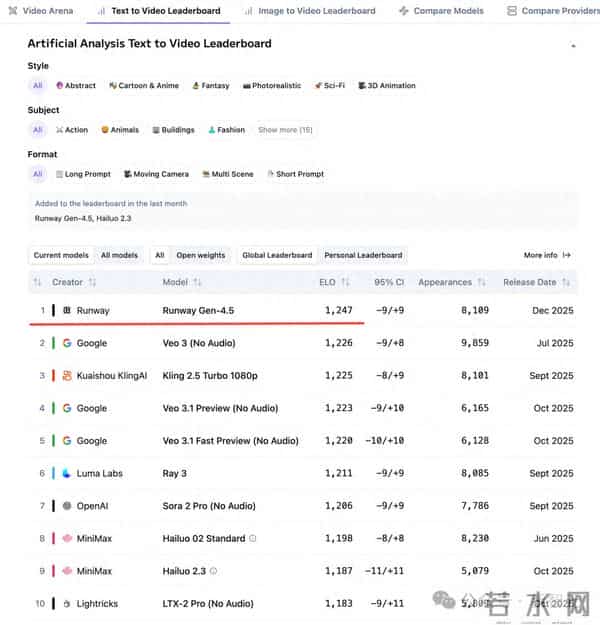Click the Luma Labs logo icon

(x=66, y=473)
